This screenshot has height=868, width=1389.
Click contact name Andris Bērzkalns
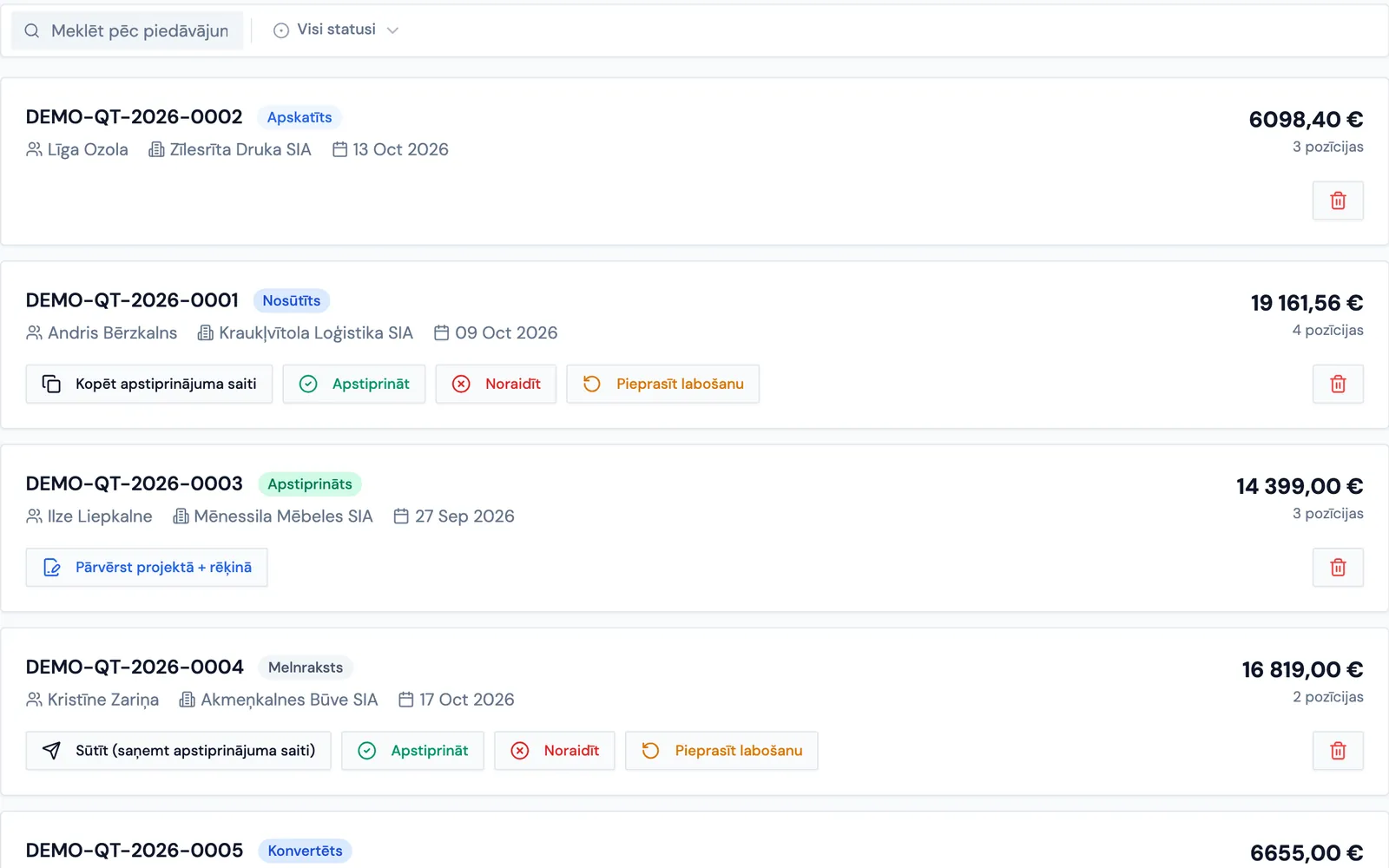[x=112, y=332]
